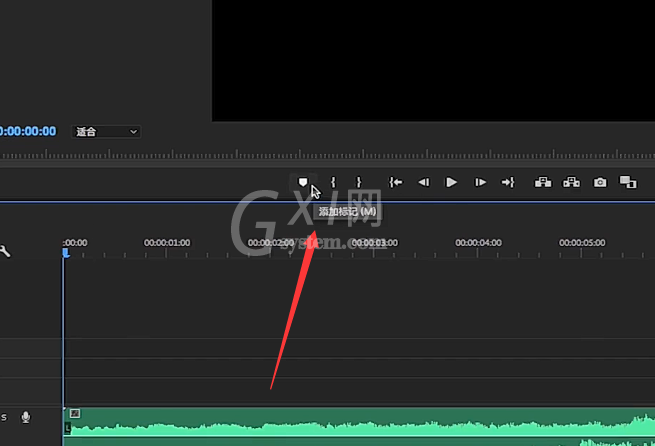Step forward one frame

tap(480, 182)
